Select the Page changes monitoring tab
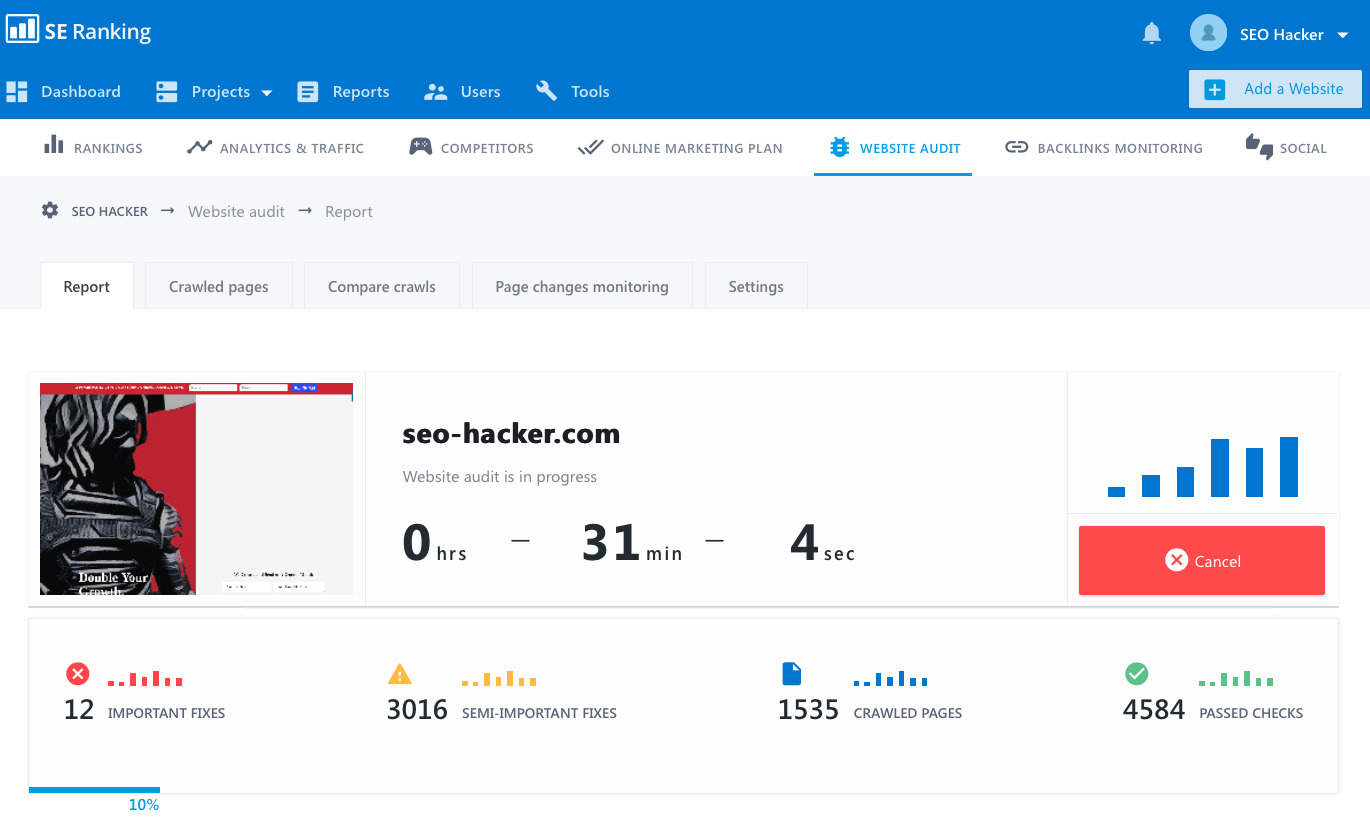The height and width of the screenshot is (832, 1370). [x=581, y=287]
